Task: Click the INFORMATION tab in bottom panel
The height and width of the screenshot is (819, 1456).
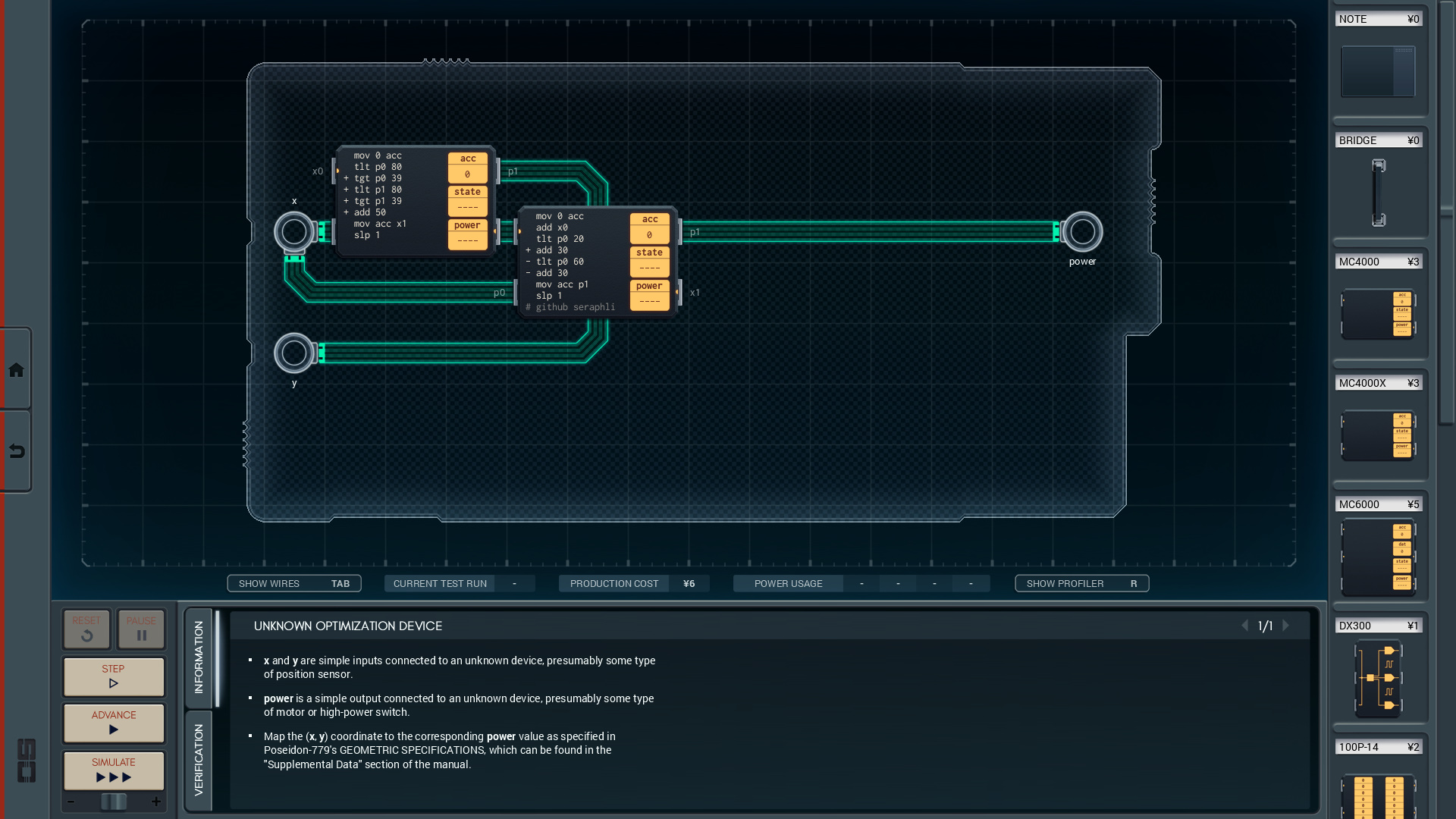Action: point(197,658)
